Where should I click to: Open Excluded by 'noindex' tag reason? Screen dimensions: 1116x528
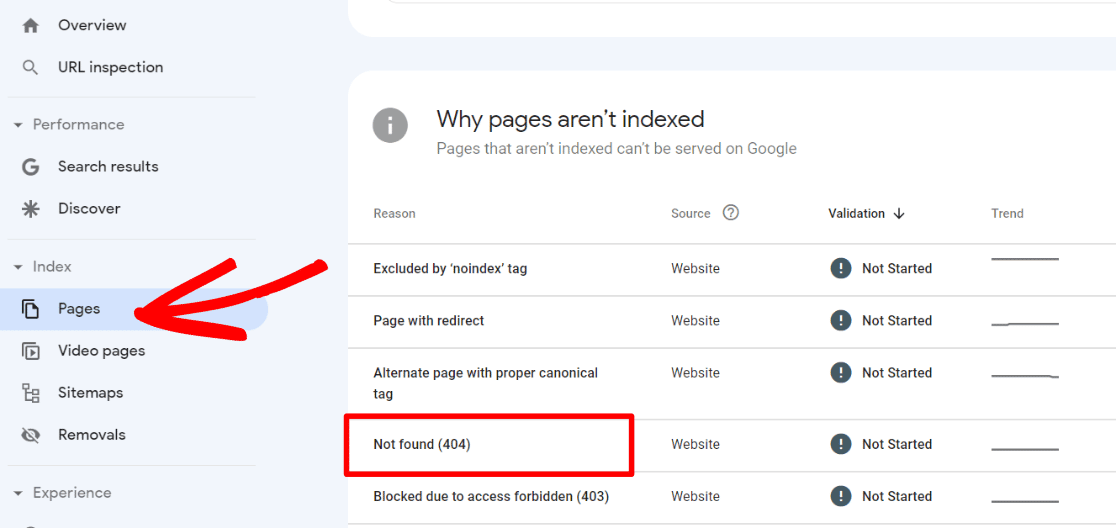coord(452,269)
